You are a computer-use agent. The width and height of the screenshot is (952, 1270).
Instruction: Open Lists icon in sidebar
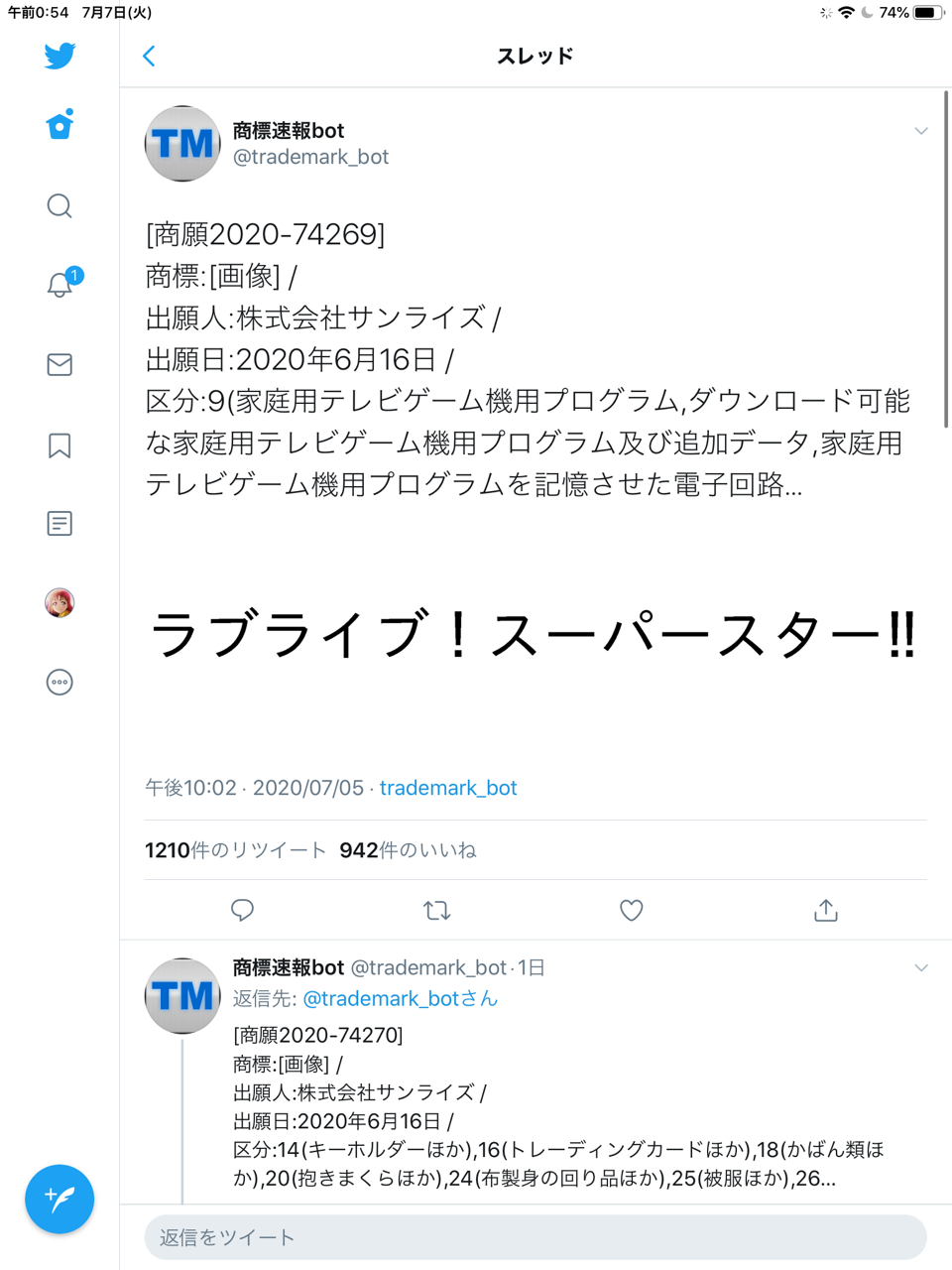tap(59, 523)
